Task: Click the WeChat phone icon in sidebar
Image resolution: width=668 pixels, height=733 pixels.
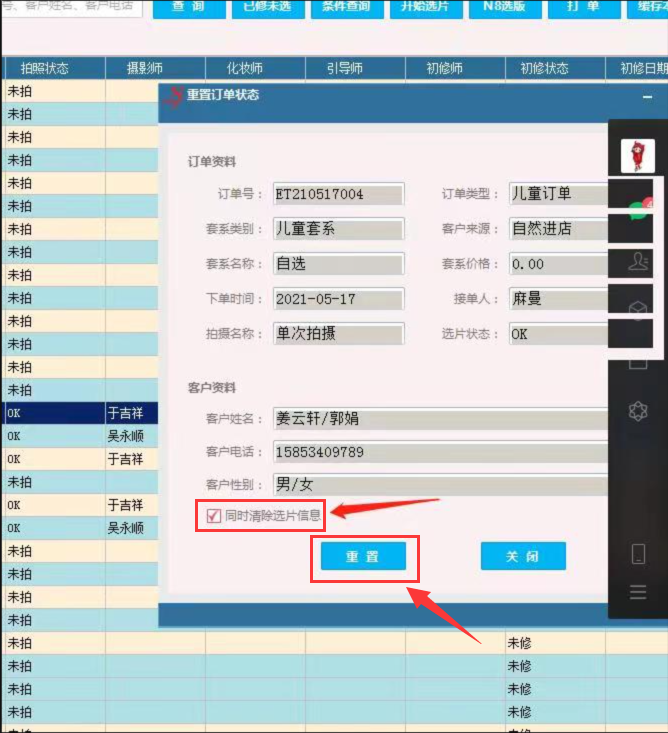Action: 638,554
